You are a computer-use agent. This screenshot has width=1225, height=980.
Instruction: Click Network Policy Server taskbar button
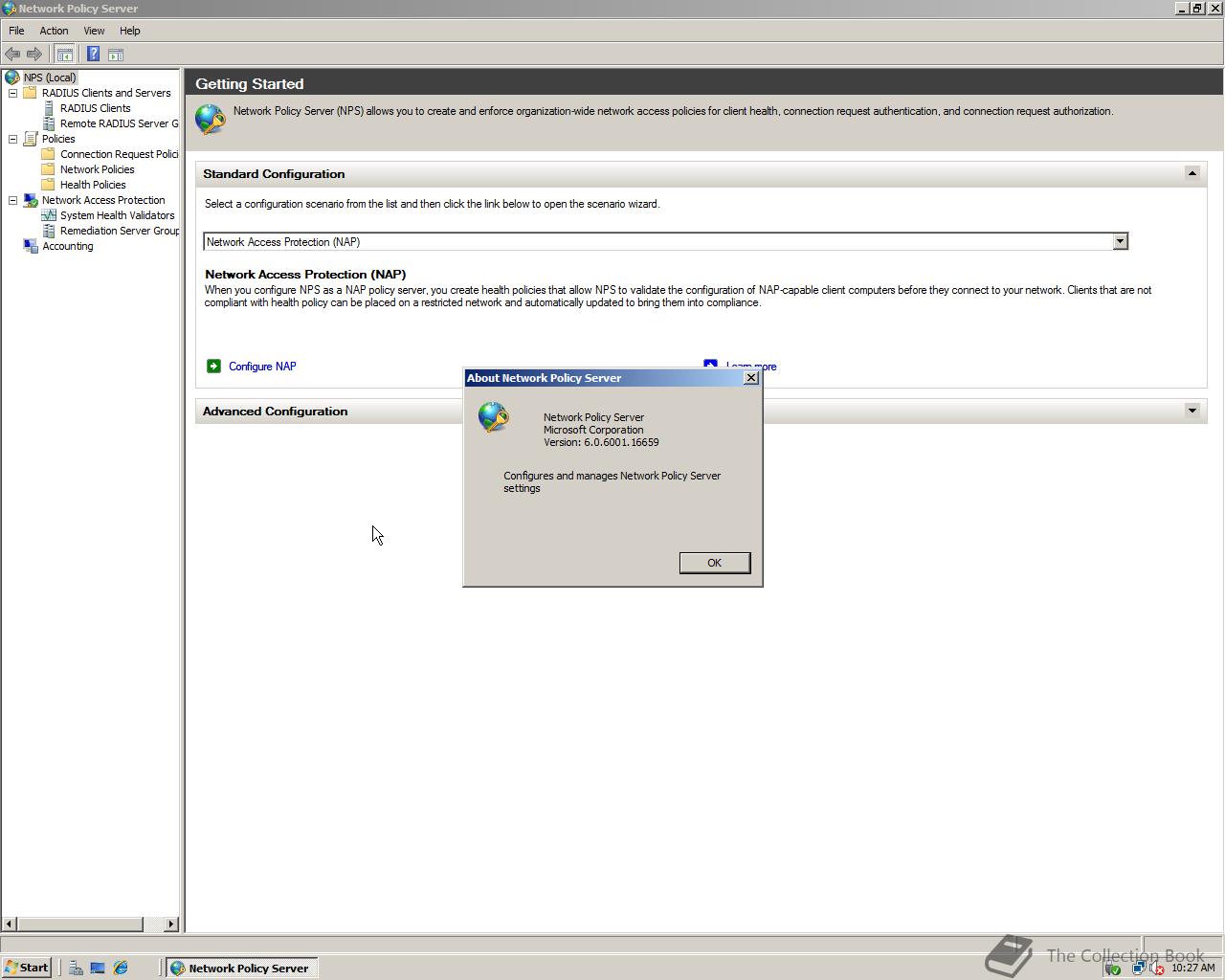tap(240, 968)
